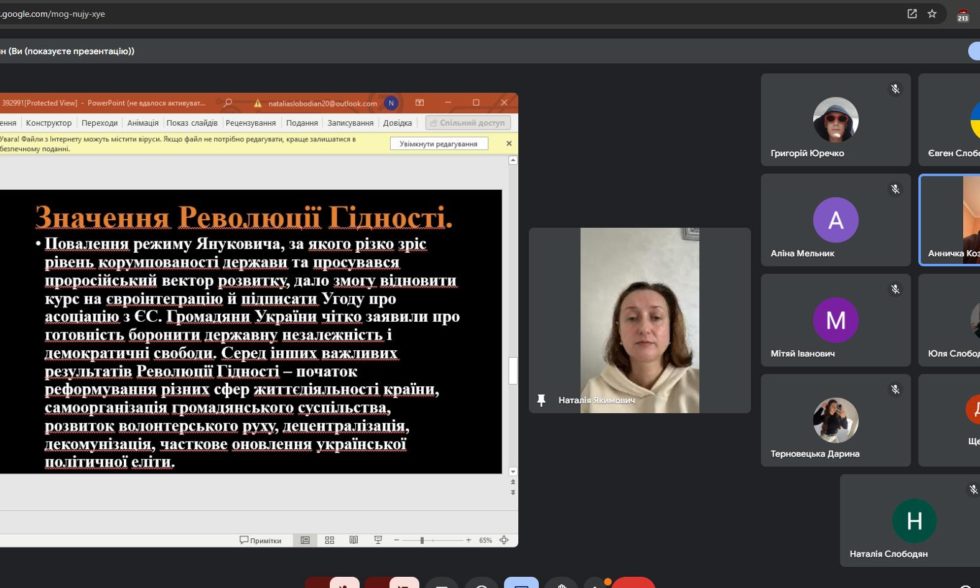Switch to Slide Sorter view icon
980x588 pixels.
coord(329,539)
